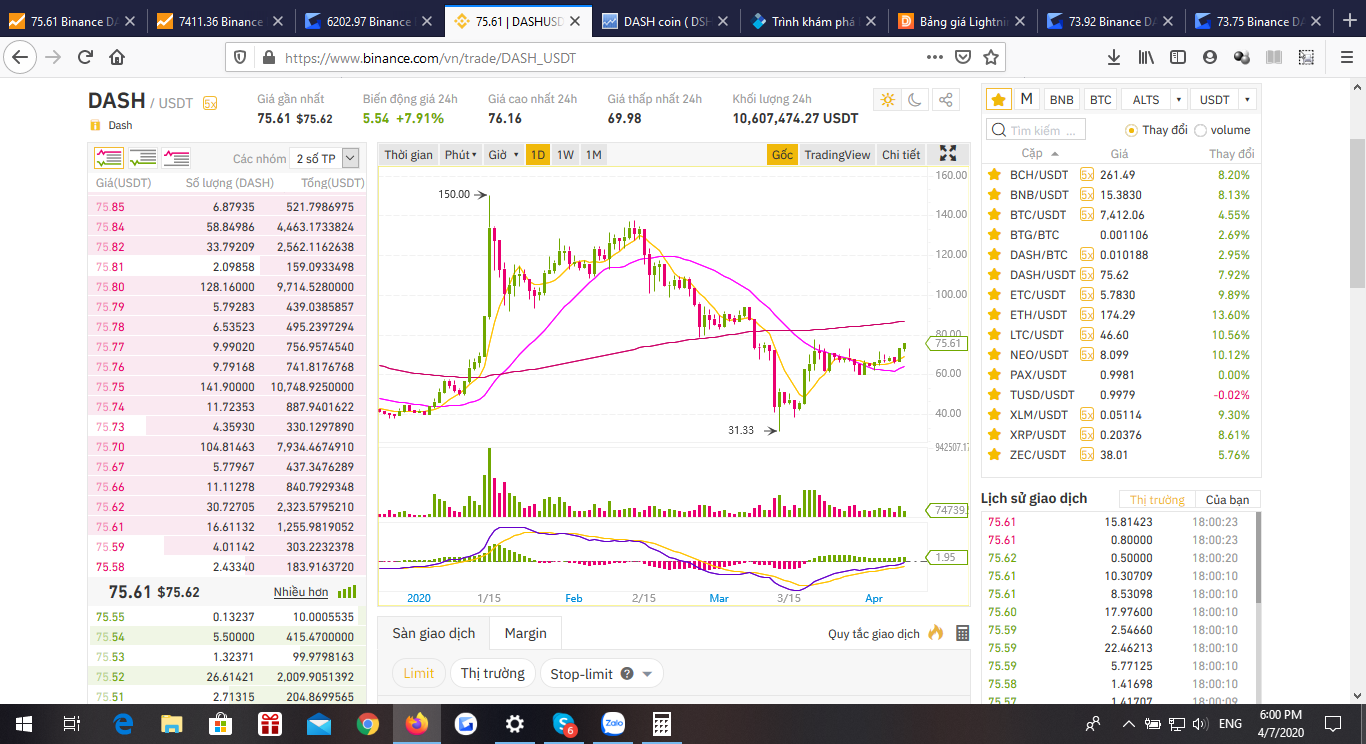Click the market search input field

[1036, 130]
